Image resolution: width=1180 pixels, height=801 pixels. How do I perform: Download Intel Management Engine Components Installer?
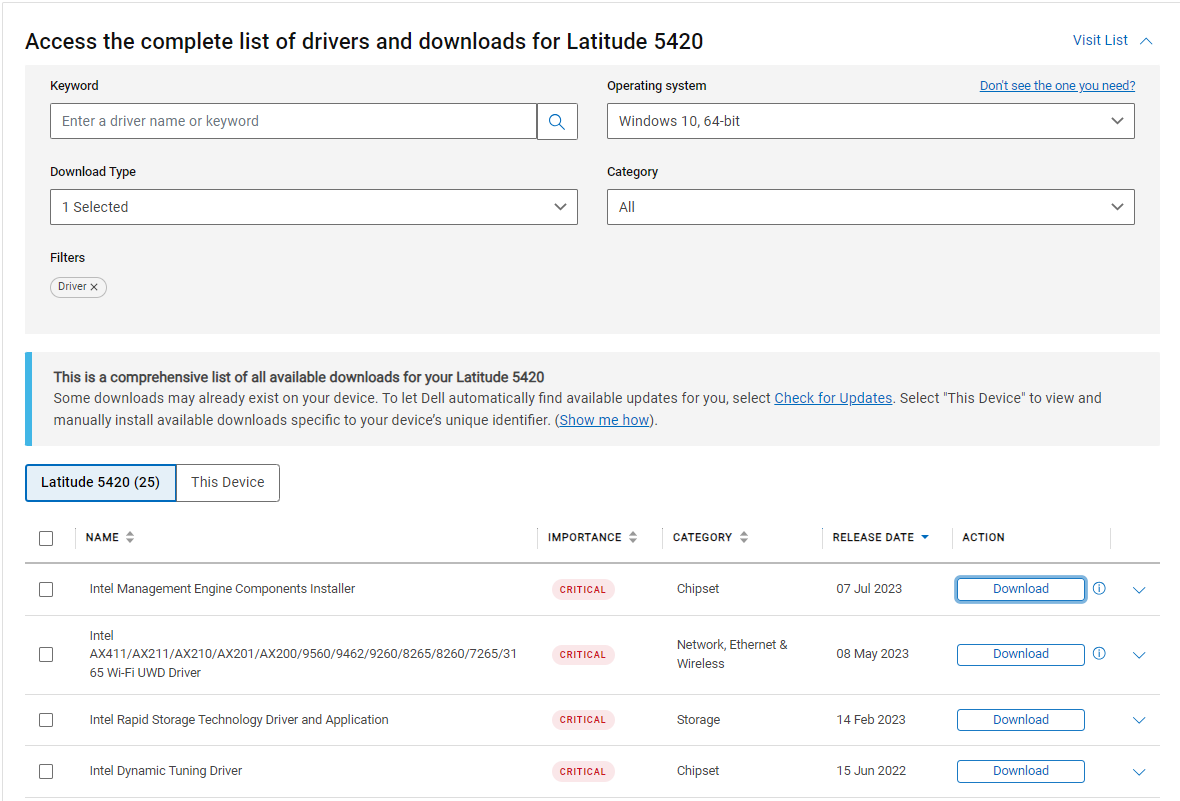[x=1020, y=589]
